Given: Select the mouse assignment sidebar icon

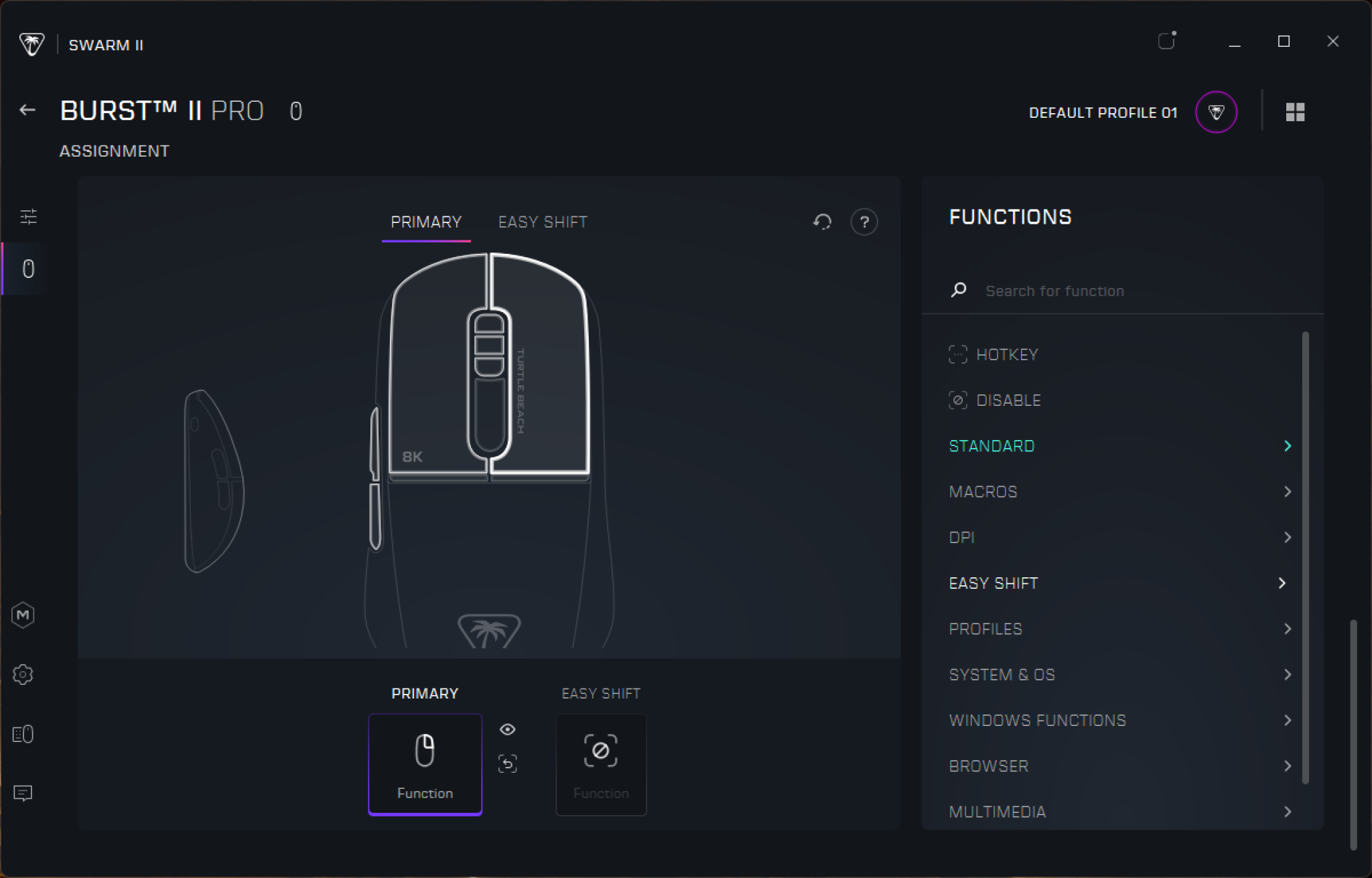Looking at the screenshot, I should 28,269.
